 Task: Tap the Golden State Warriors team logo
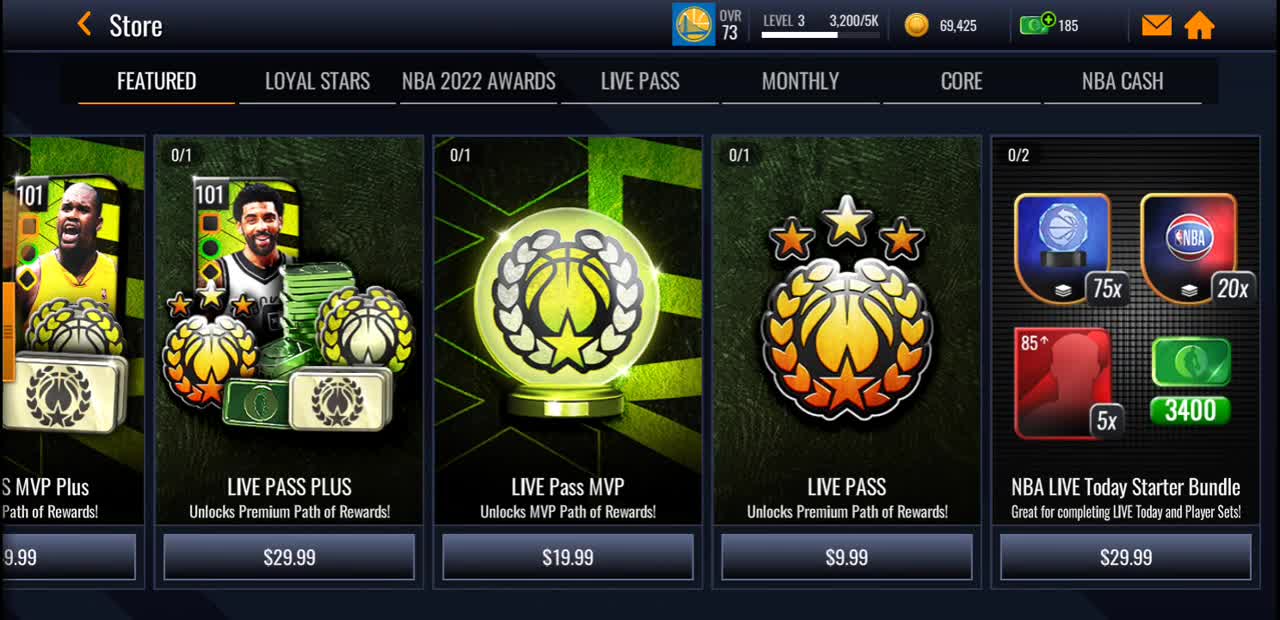click(693, 25)
